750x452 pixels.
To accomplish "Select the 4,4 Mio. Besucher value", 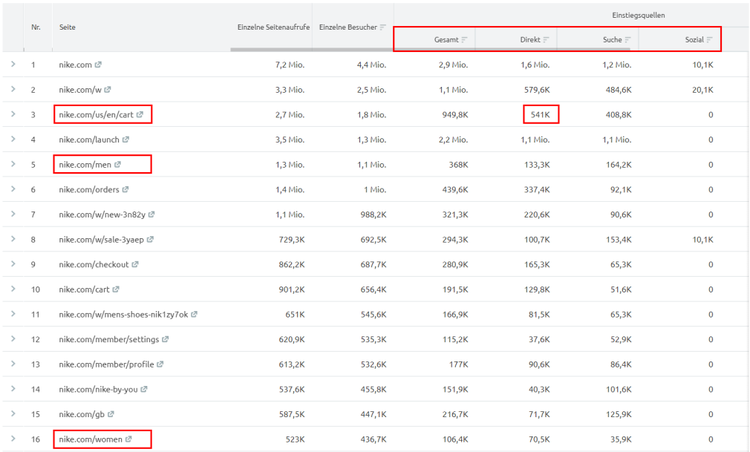I will pos(372,65).
